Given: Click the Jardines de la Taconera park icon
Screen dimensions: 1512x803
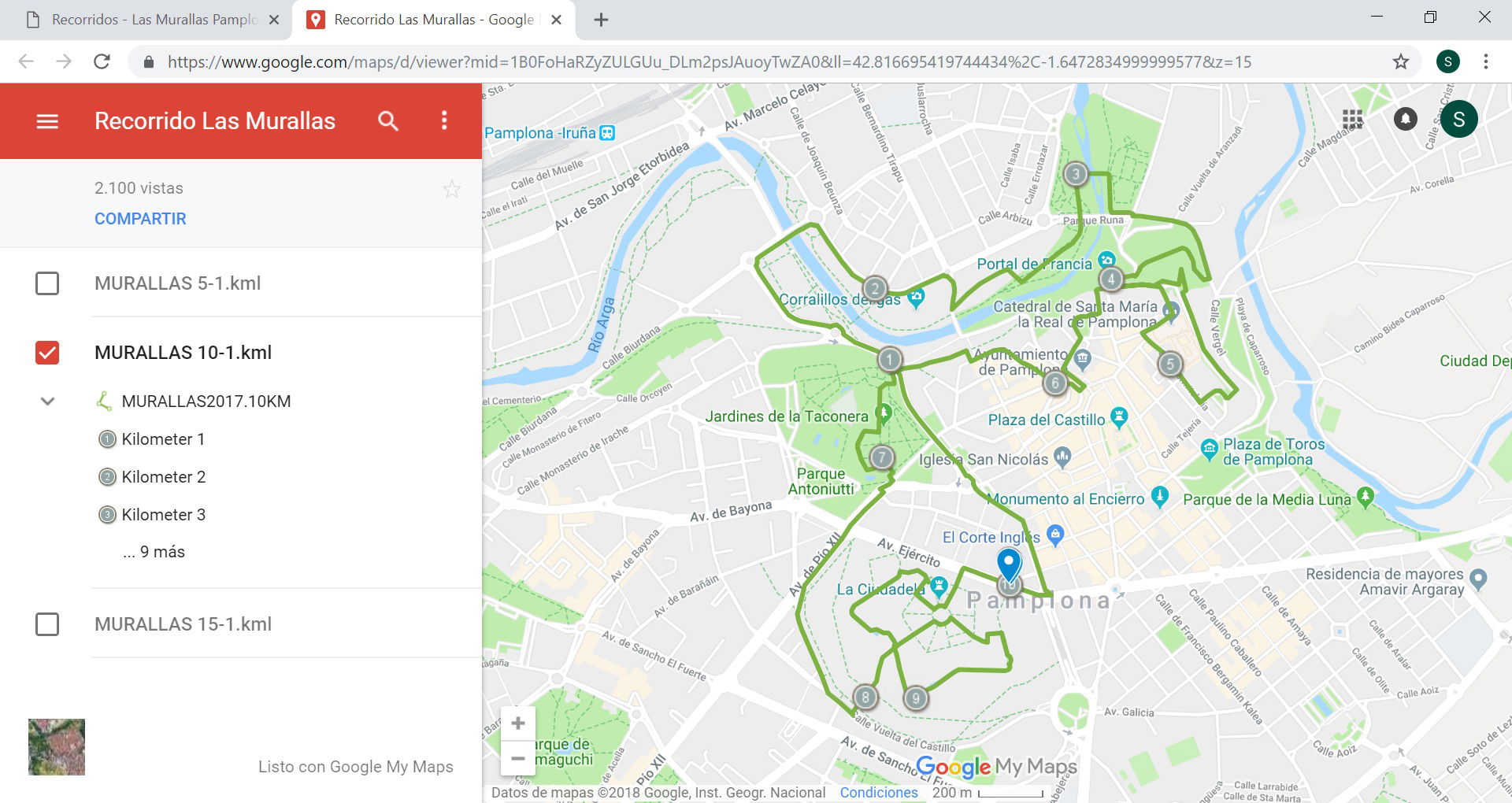Looking at the screenshot, I should click(x=884, y=414).
